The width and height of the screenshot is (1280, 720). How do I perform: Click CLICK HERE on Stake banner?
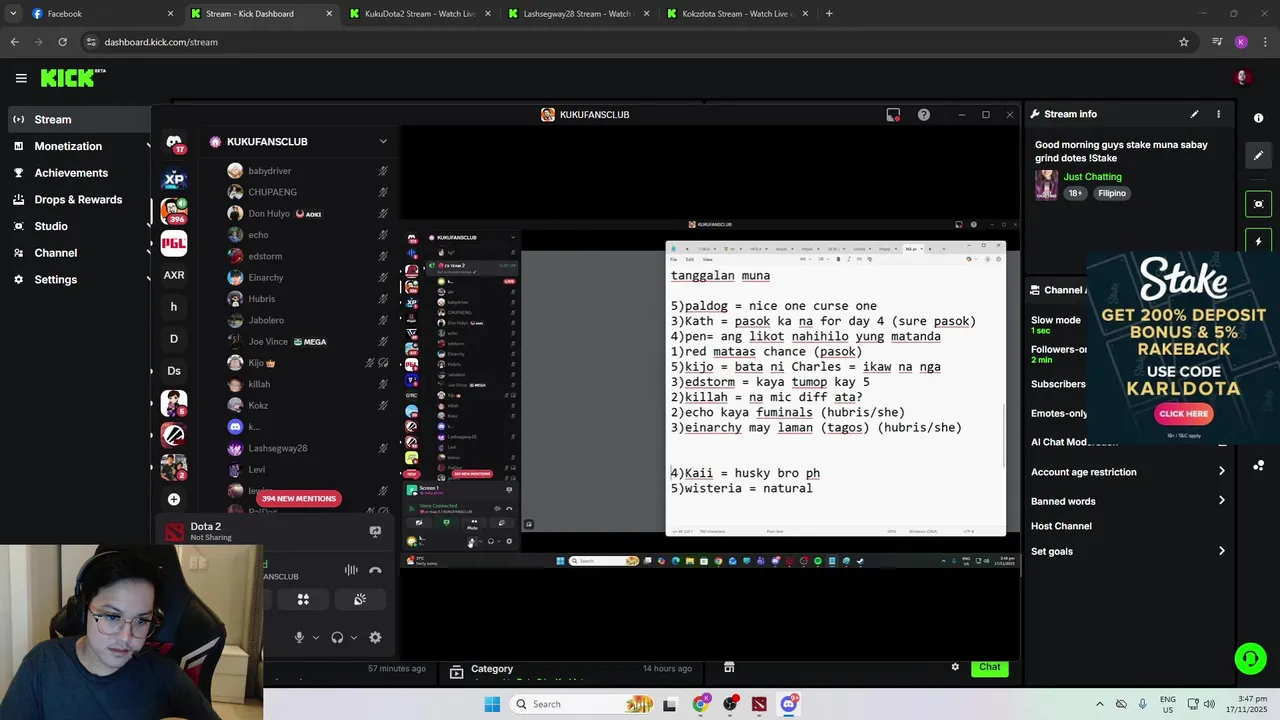pyautogui.click(x=1184, y=414)
